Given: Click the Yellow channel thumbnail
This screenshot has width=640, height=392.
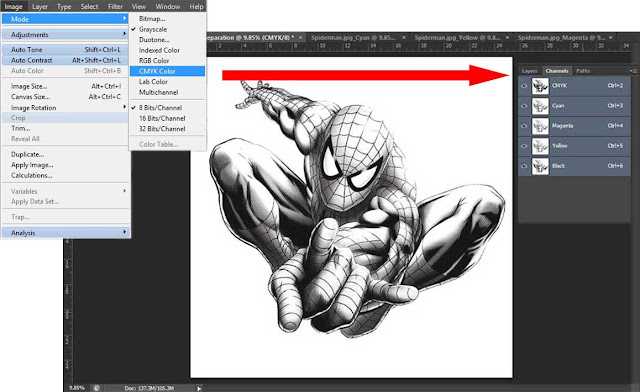Looking at the screenshot, I should (540, 146).
